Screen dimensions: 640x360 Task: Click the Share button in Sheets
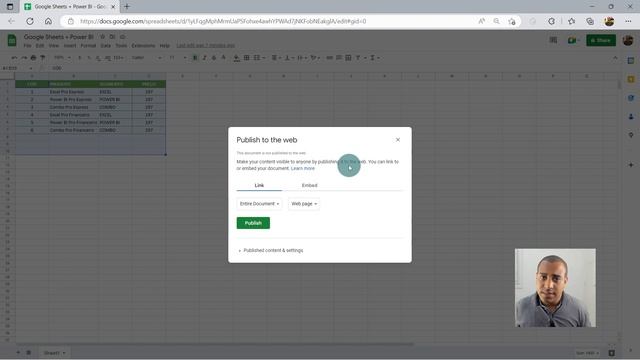click(601, 40)
